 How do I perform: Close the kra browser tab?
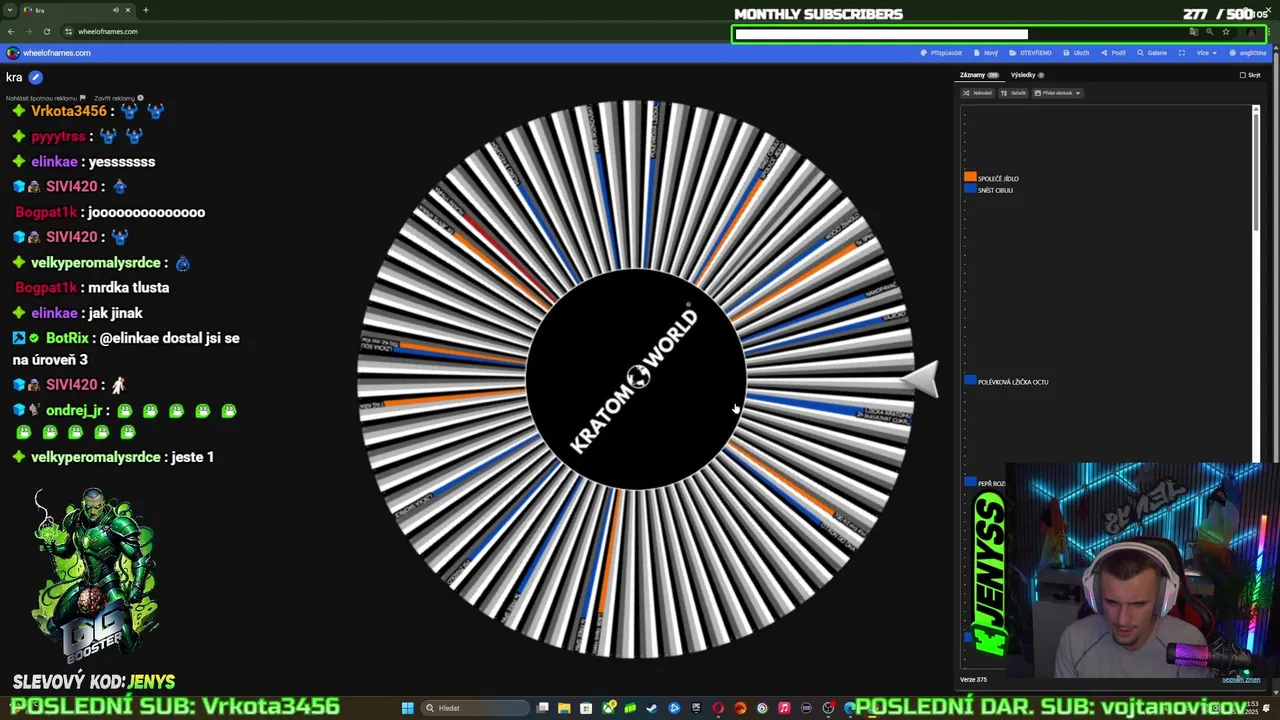coord(129,10)
